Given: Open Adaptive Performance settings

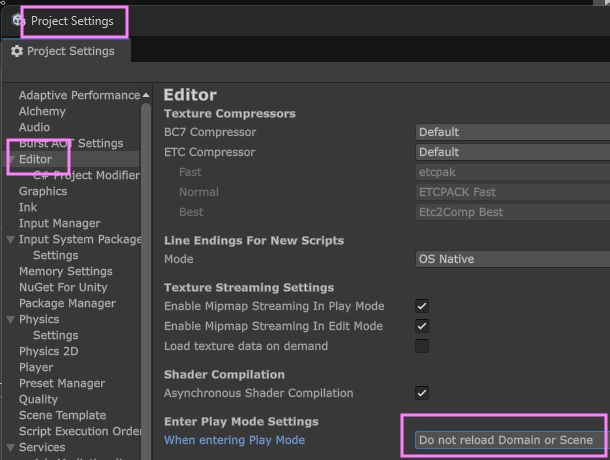Looking at the screenshot, I should click(x=79, y=95).
